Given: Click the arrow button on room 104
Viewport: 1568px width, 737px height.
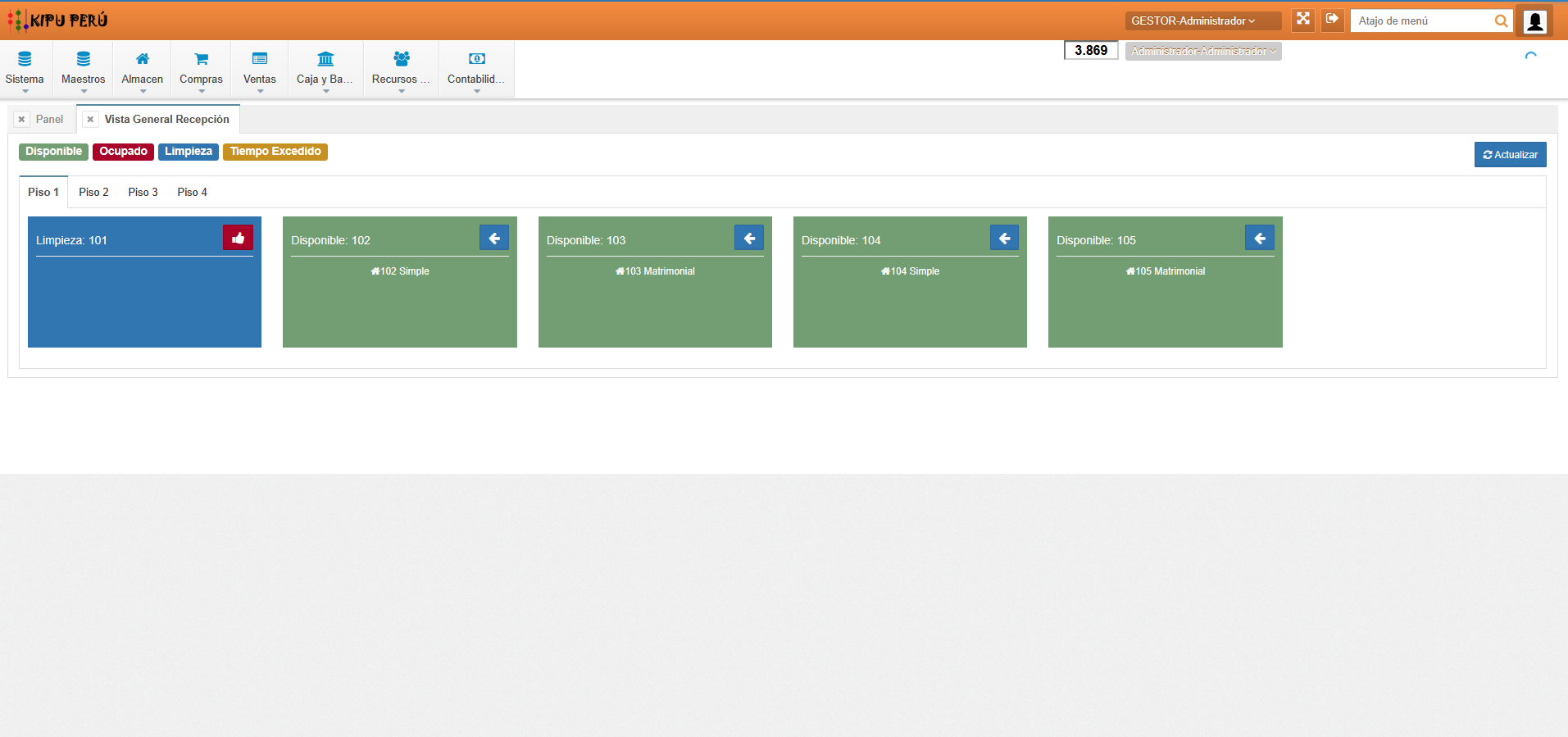Looking at the screenshot, I should [1004, 238].
